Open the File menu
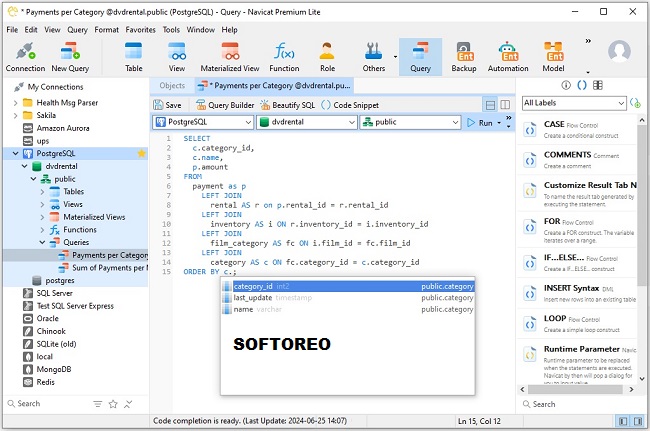The width and height of the screenshot is (650, 431). pyautogui.click(x=12, y=30)
